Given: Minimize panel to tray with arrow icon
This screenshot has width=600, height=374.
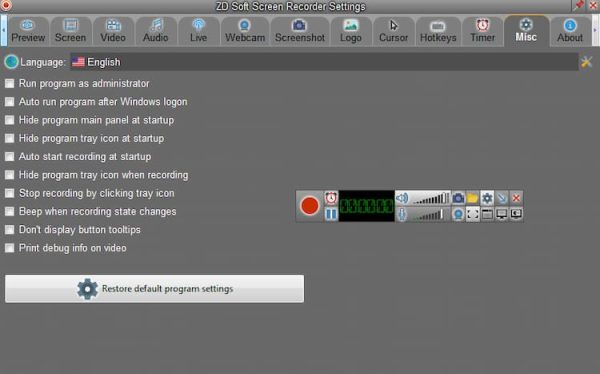Looking at the screenshot, I should point(502,198).
